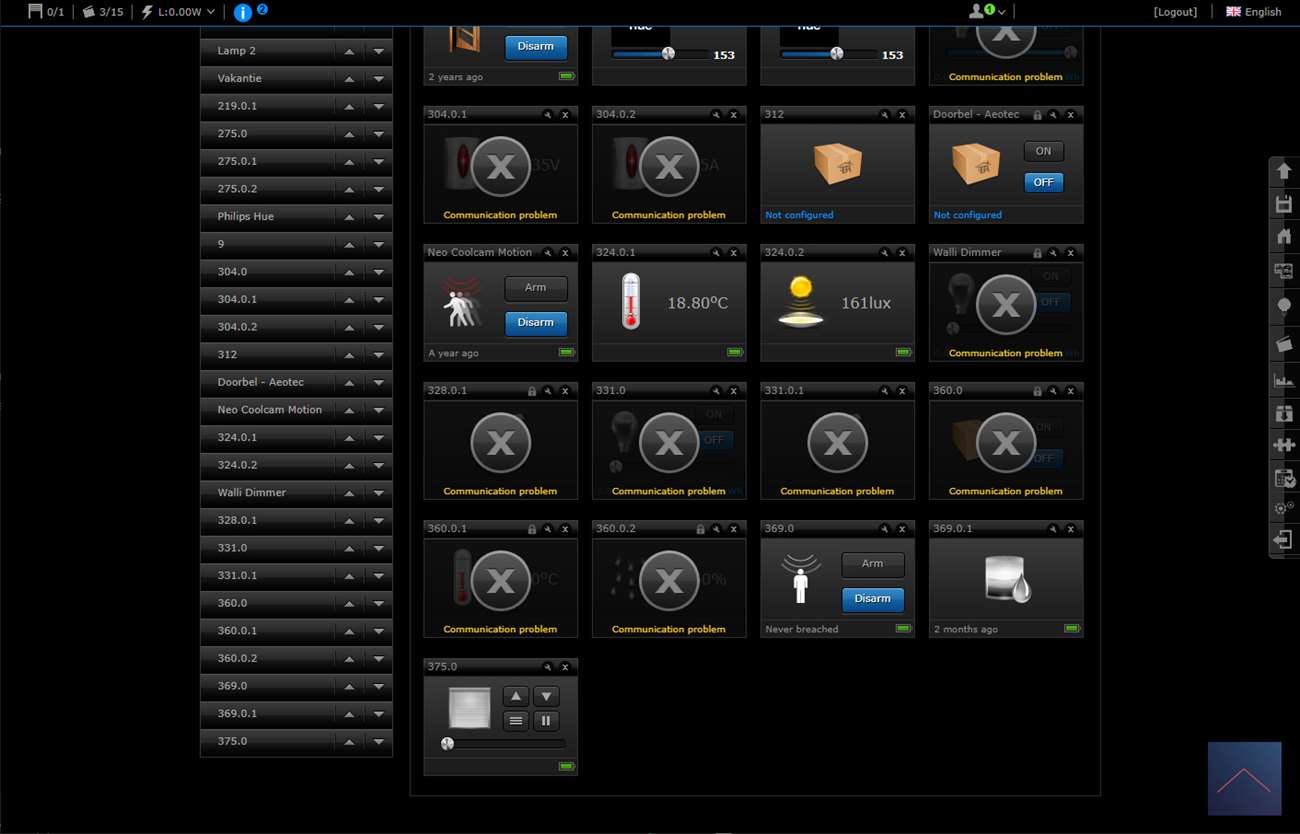
Task: Open the gears configuration icon in right sidebar
Action: coord(1284,508)
